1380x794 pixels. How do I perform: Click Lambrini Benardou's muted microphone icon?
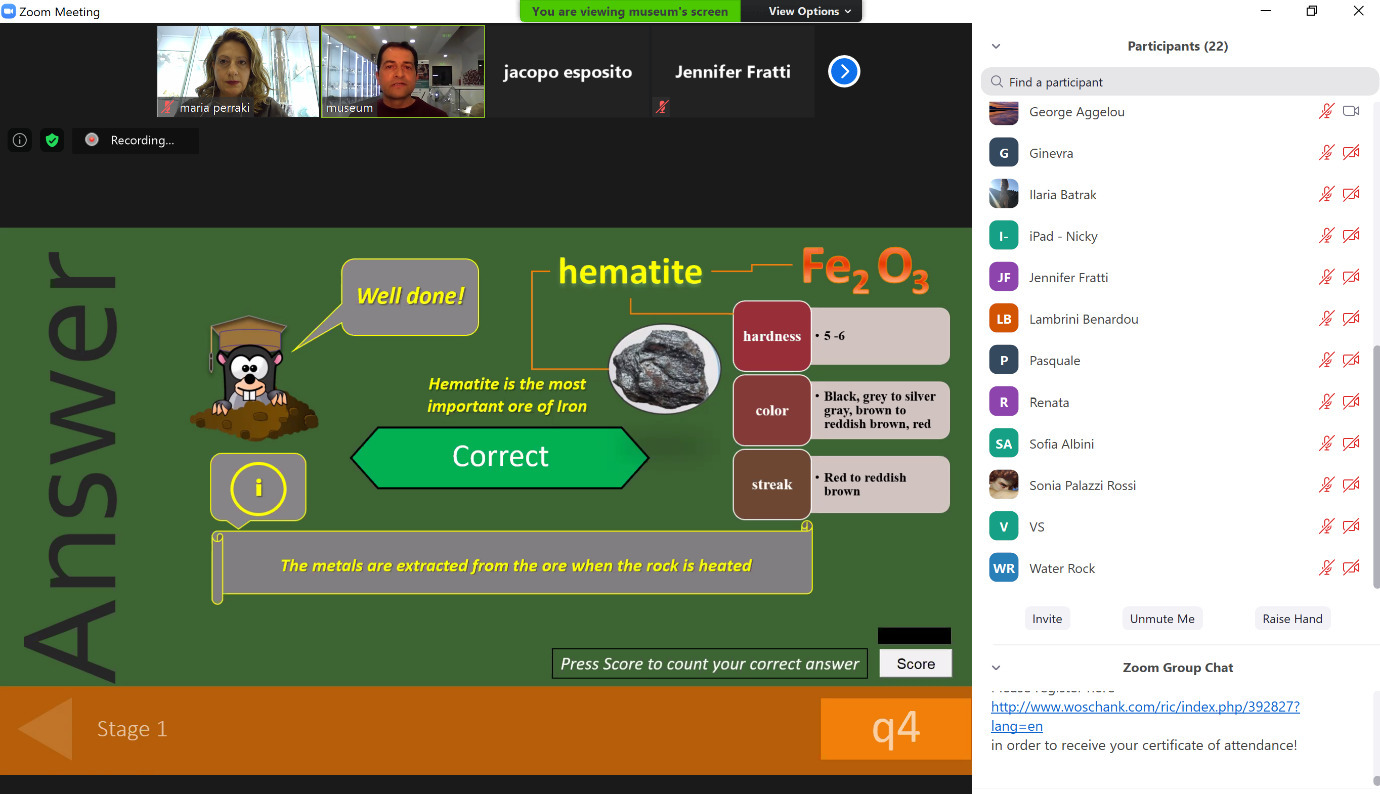click(1326, 319)
